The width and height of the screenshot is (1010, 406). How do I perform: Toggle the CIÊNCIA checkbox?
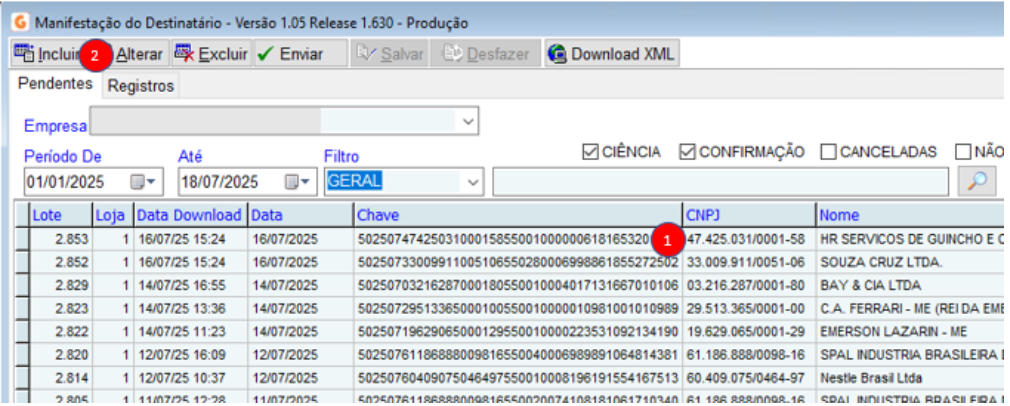coord(589,152)
